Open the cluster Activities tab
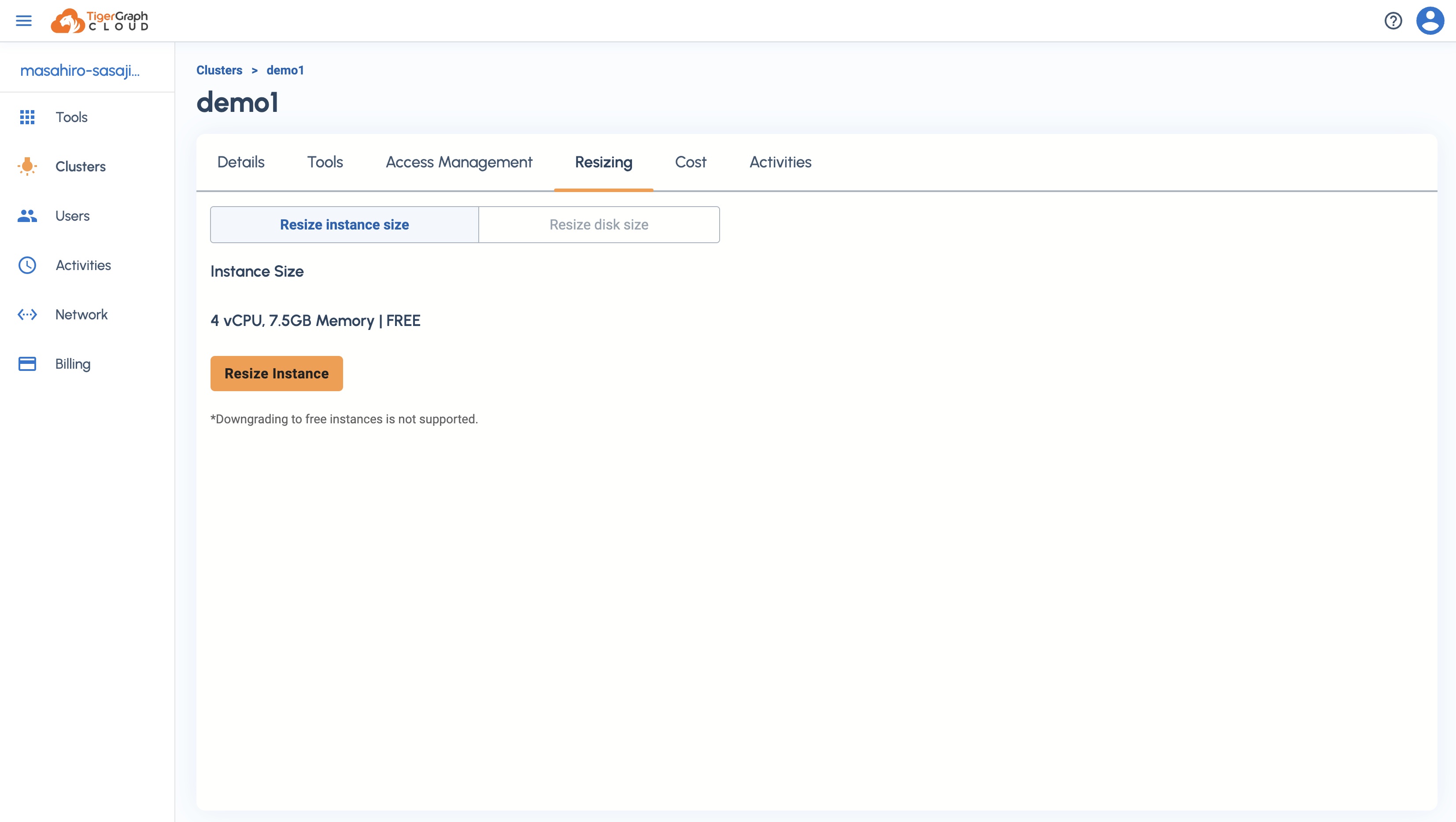 tap(780, 162)
